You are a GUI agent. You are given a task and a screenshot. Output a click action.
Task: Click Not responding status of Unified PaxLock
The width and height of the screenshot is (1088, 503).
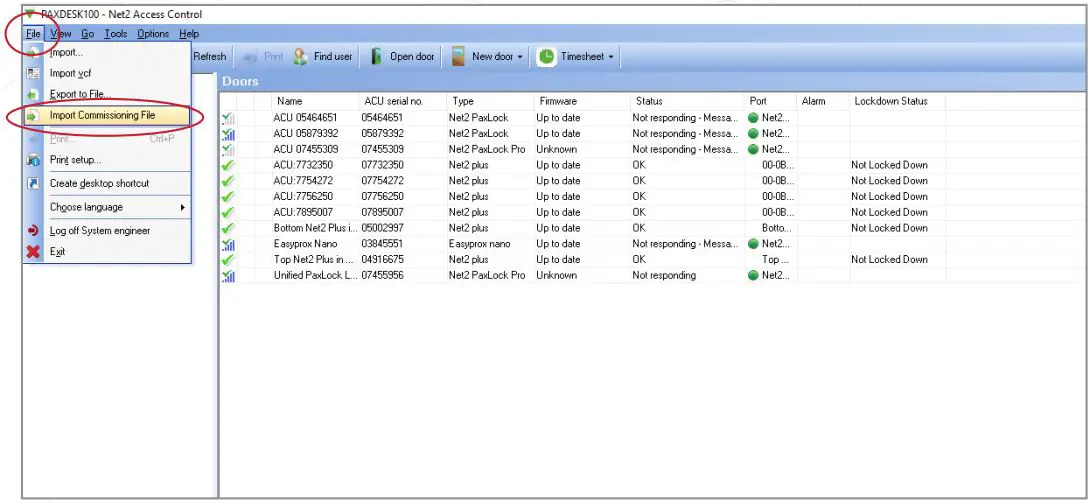(x=664, y=275)
